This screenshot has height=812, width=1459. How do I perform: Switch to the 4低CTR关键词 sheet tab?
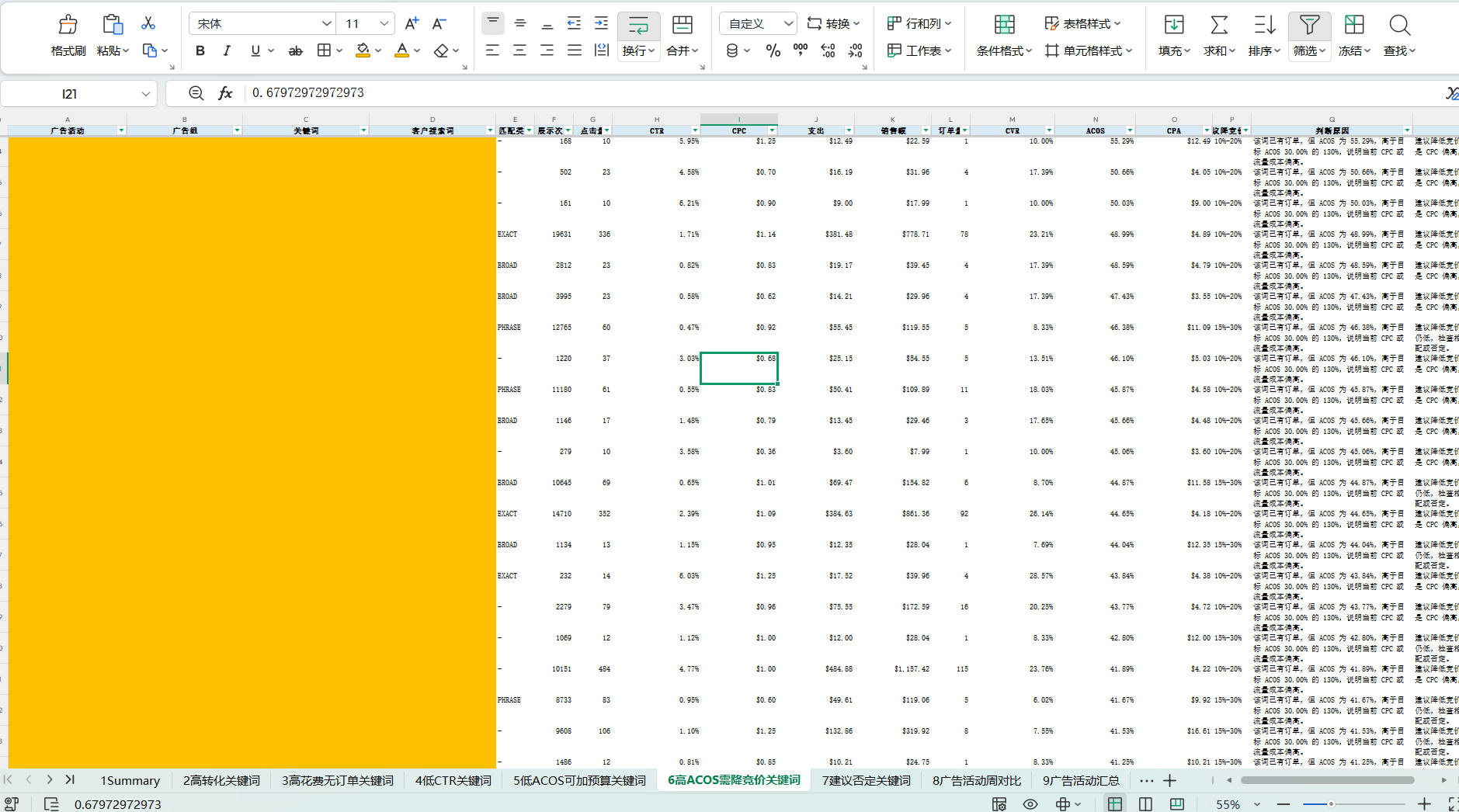tap(453, 780)
